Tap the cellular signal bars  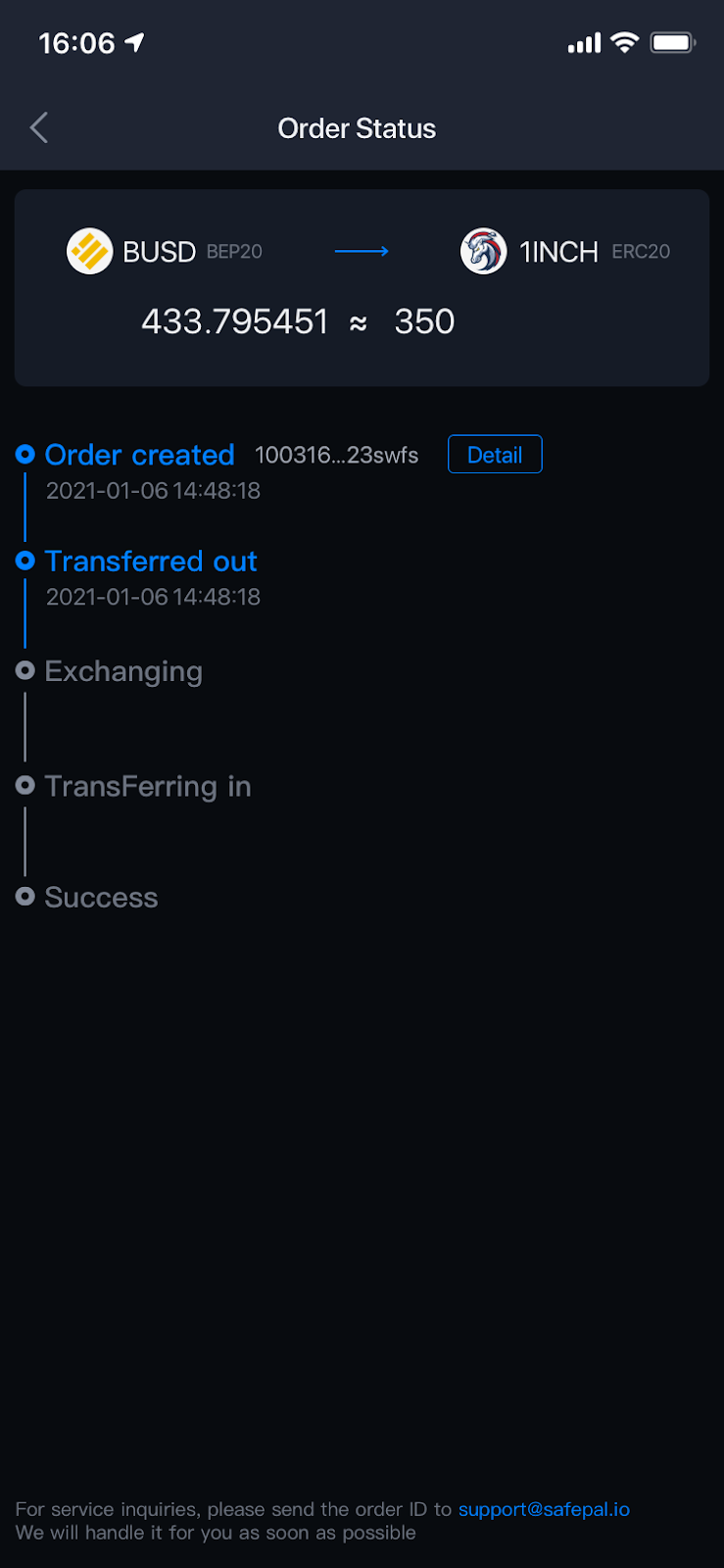(x=584, y=43)
